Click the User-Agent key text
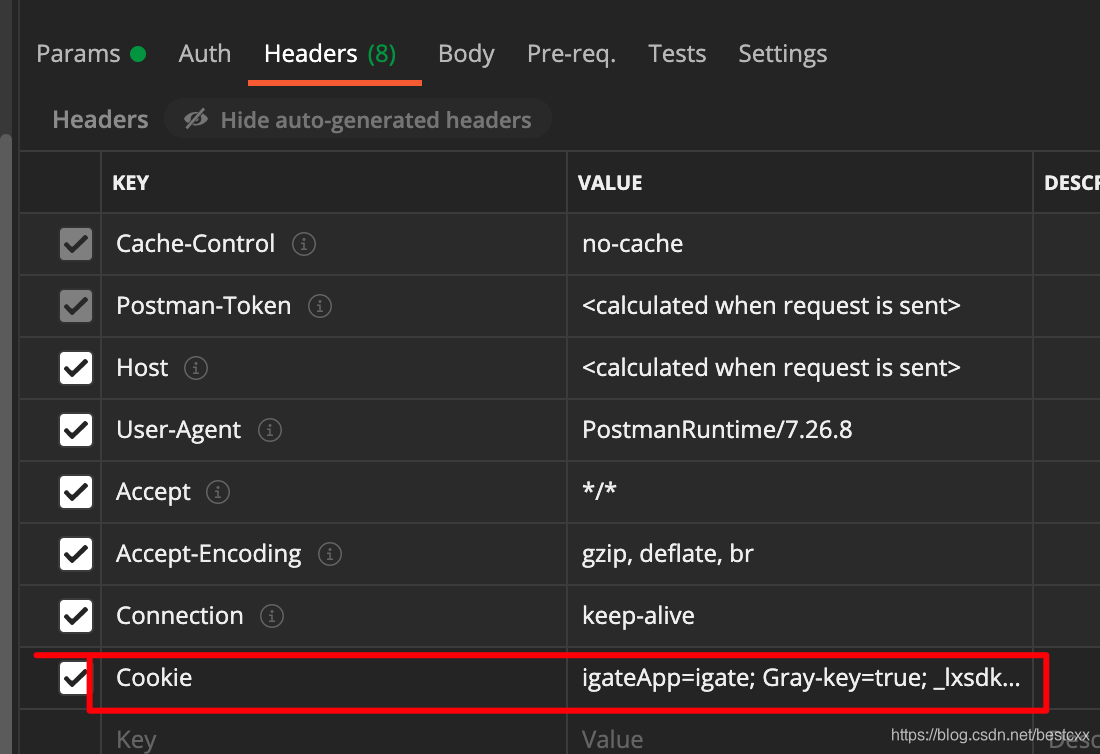Screen dimensions: 1100x754 [x=179, y=430]
